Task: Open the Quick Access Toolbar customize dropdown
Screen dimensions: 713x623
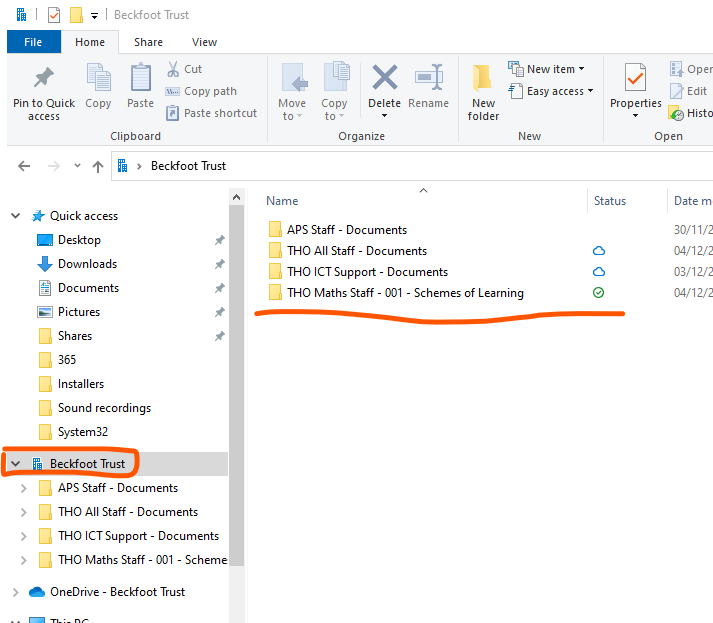Action: click(94, 16)
